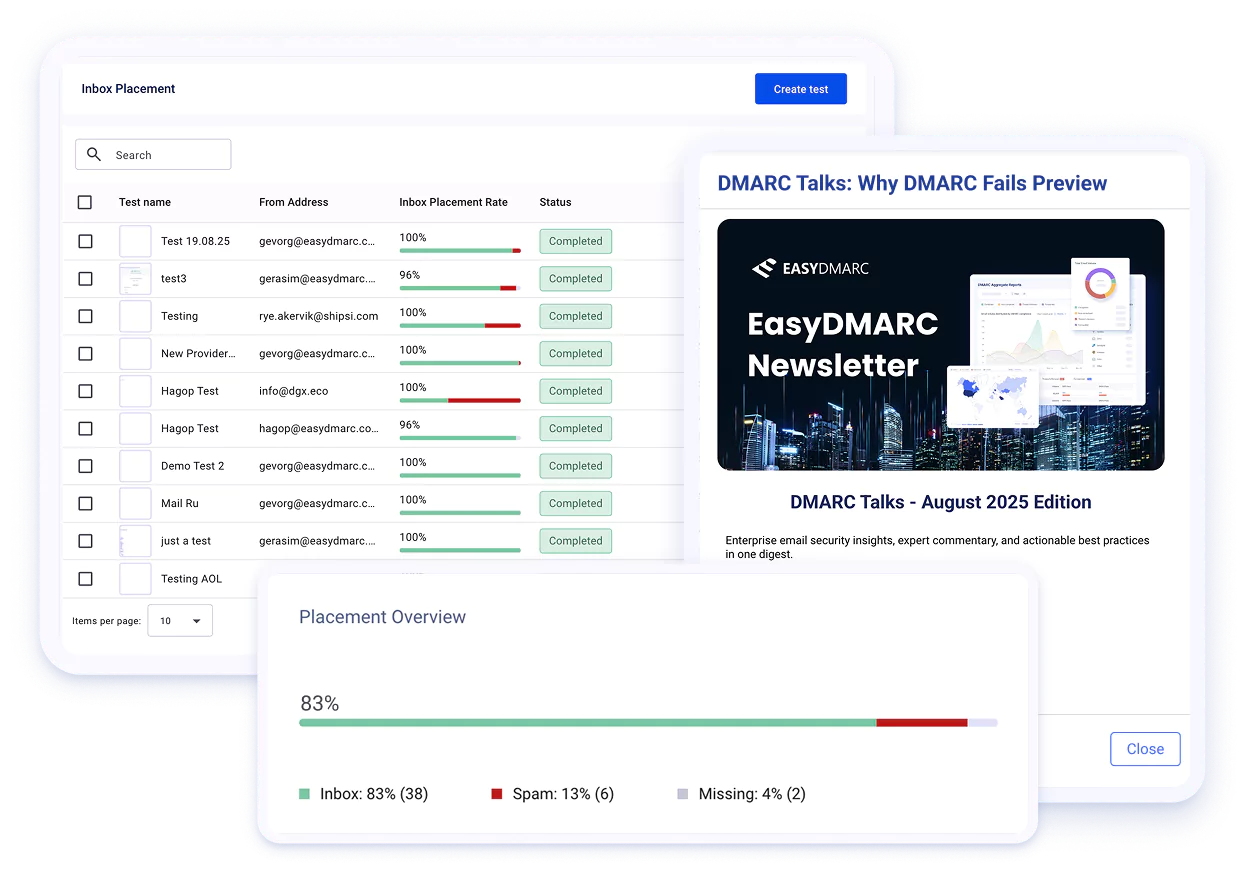The width and height of the screenshot is (1243, 869).
Task: Focus the Search input field
Action: (x=165, y=155)
